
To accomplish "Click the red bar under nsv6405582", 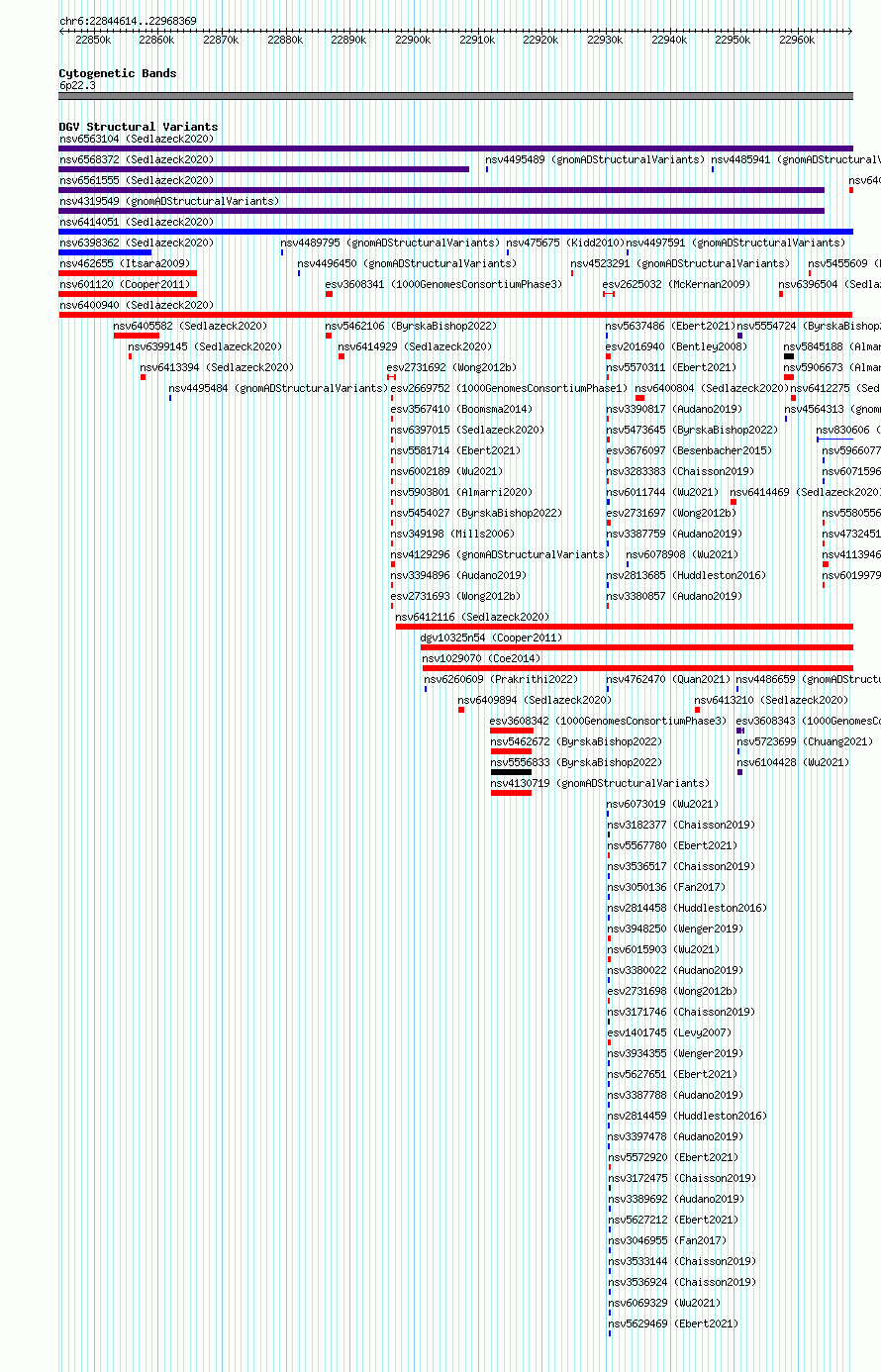I will click(x=136, y=336).
